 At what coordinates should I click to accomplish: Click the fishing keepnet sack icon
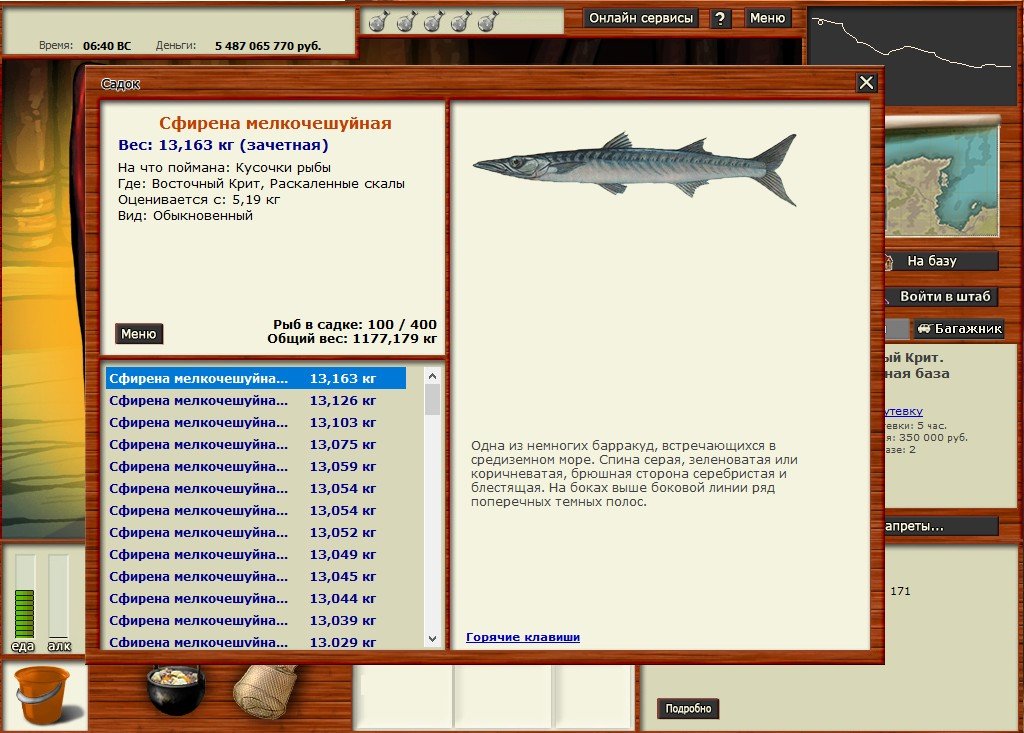(263, 688)
